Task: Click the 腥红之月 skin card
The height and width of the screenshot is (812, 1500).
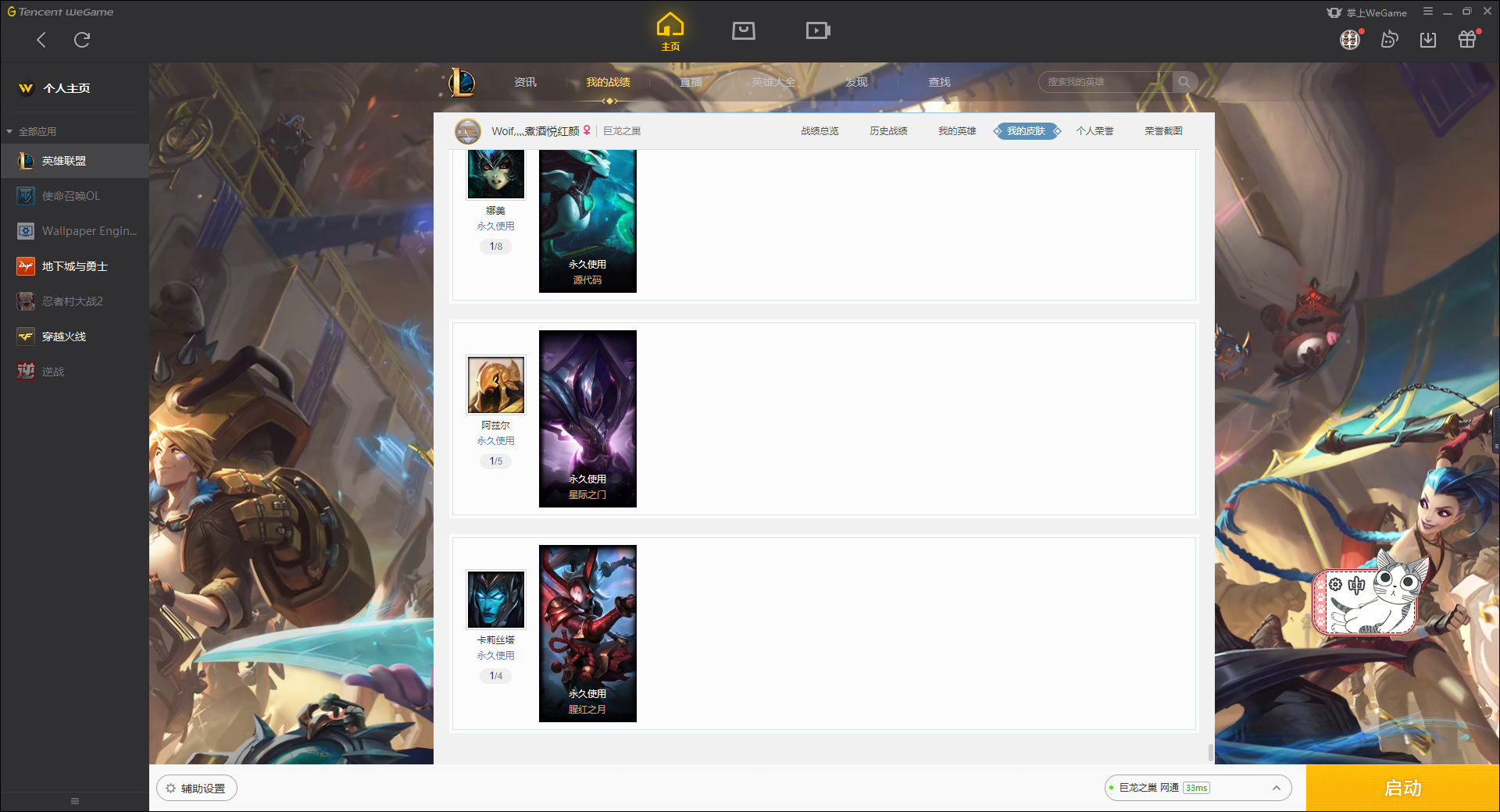Action: click(x=587, y=633)
